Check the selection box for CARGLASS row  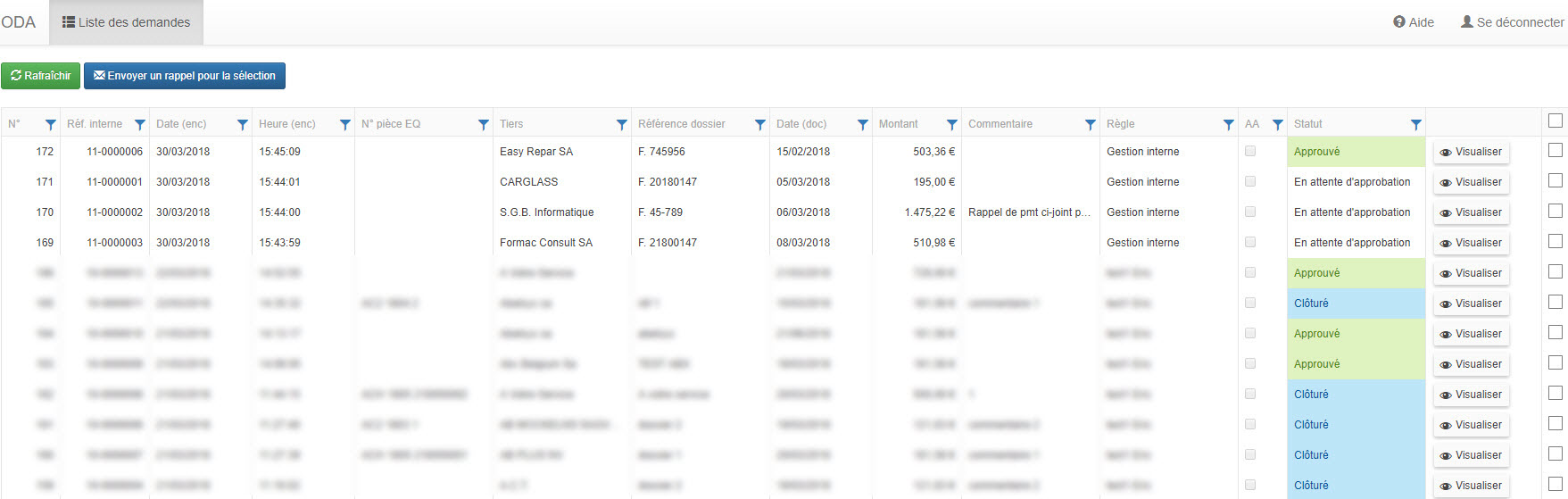[1556, 181]
